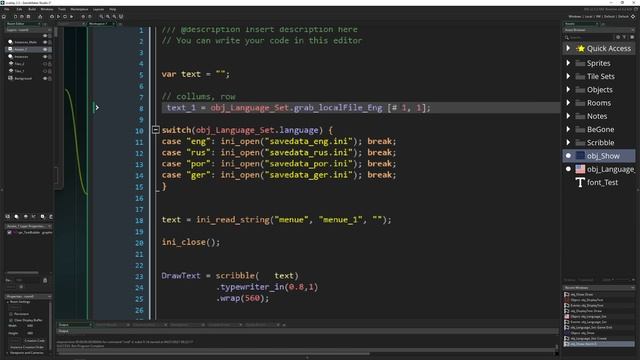Open the Build menu
Viewport: 640px width, 360px height.
[x=32, y=9]
